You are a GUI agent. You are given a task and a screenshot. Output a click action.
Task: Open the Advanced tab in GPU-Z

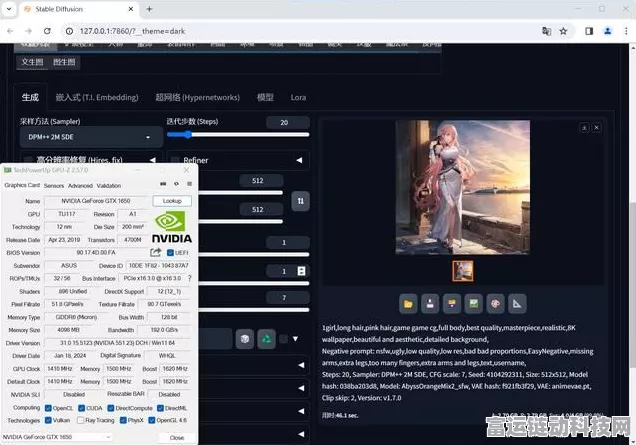click(80, 185)
